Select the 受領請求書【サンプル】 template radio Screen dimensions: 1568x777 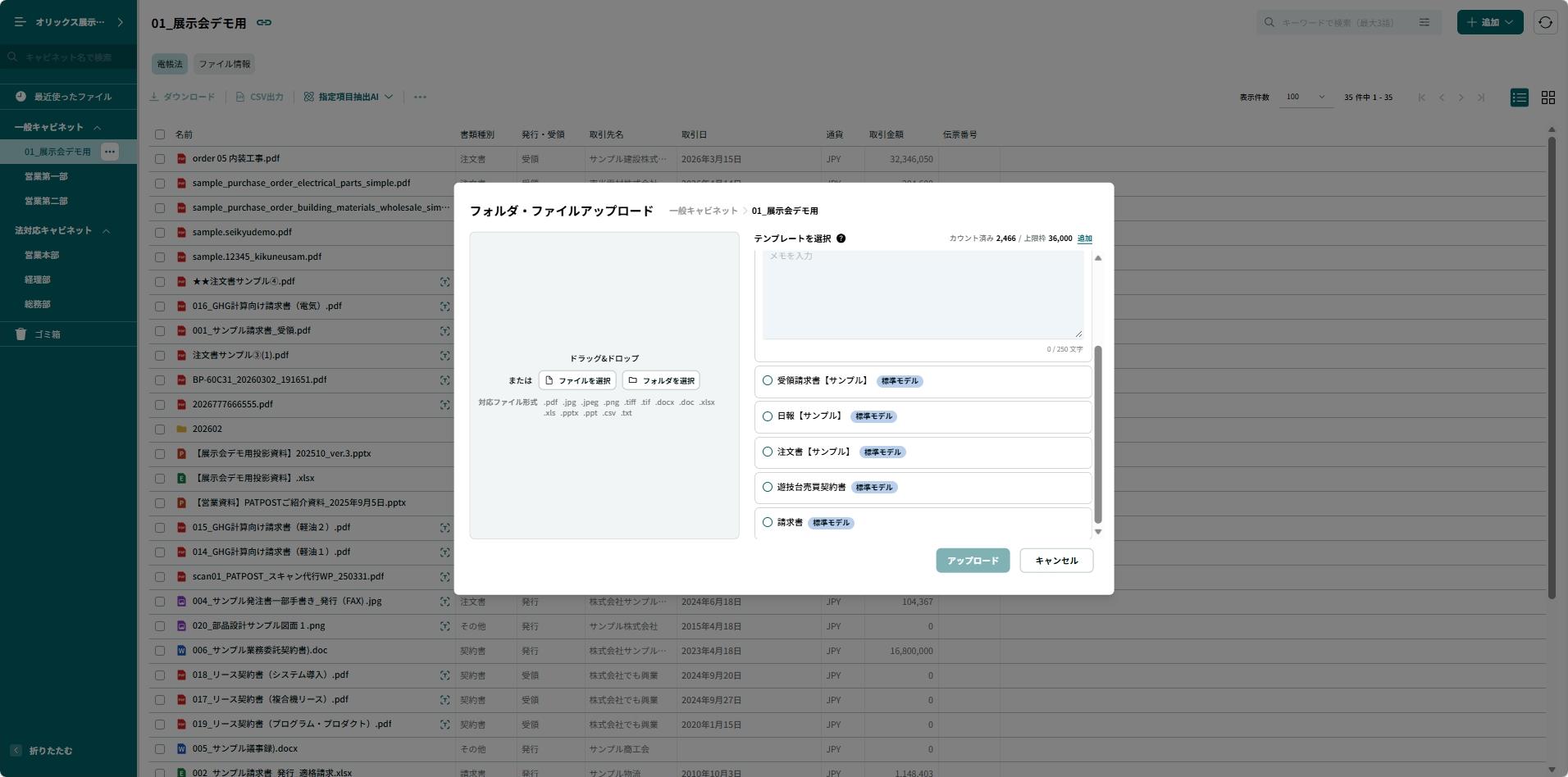768,380
